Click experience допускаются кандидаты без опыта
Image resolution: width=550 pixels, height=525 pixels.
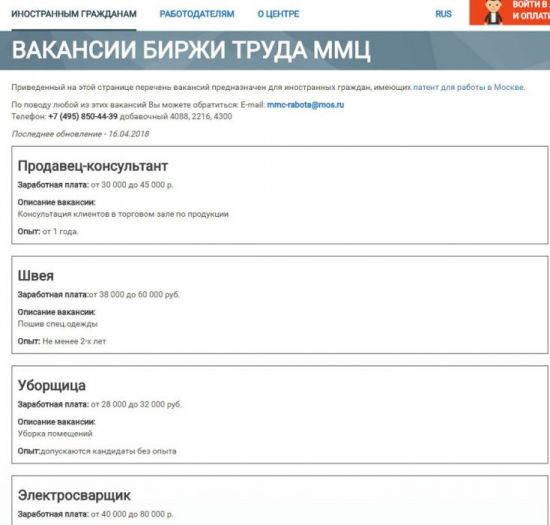click(108, 451)
